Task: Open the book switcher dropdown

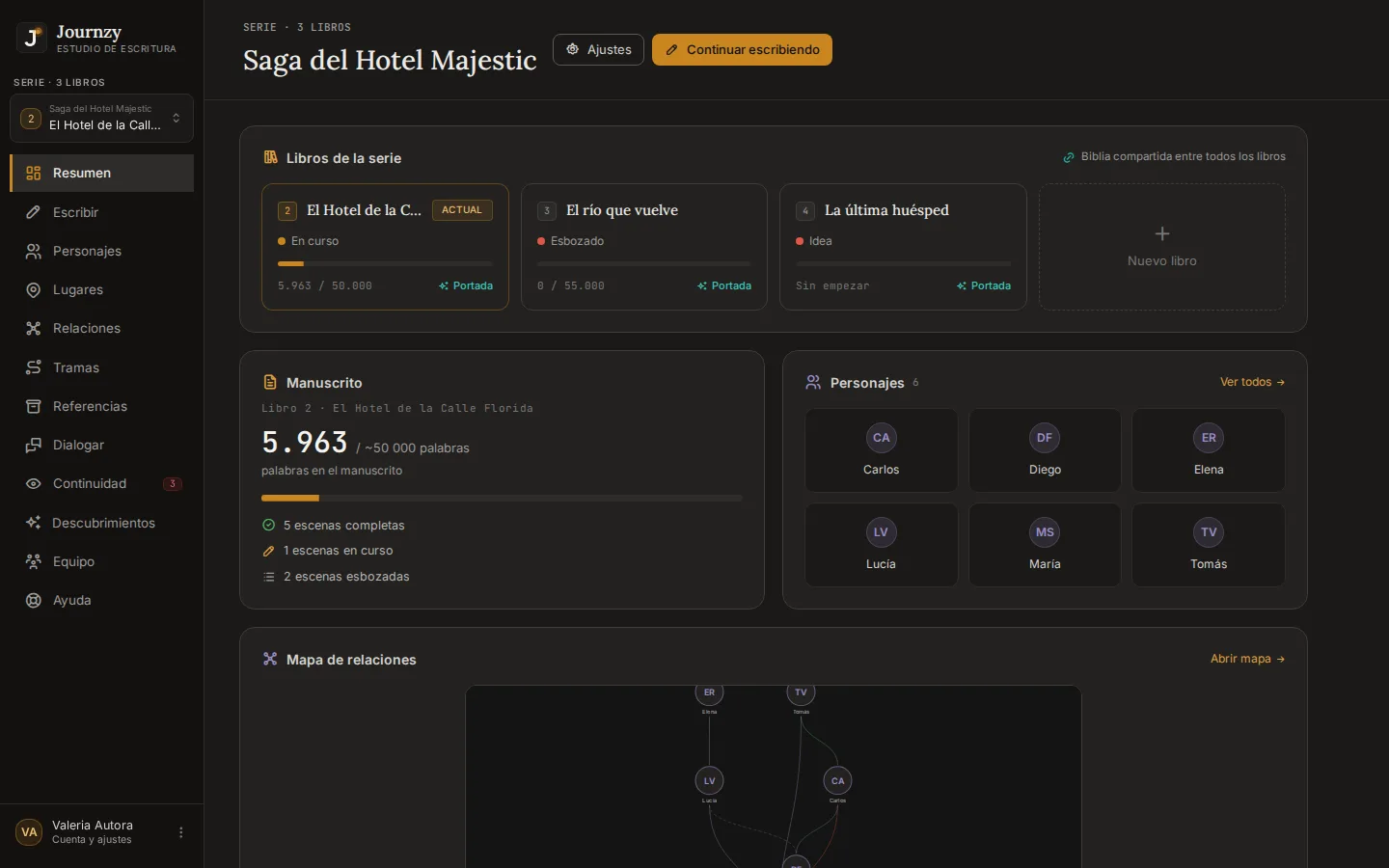Action: click(101, 118)
